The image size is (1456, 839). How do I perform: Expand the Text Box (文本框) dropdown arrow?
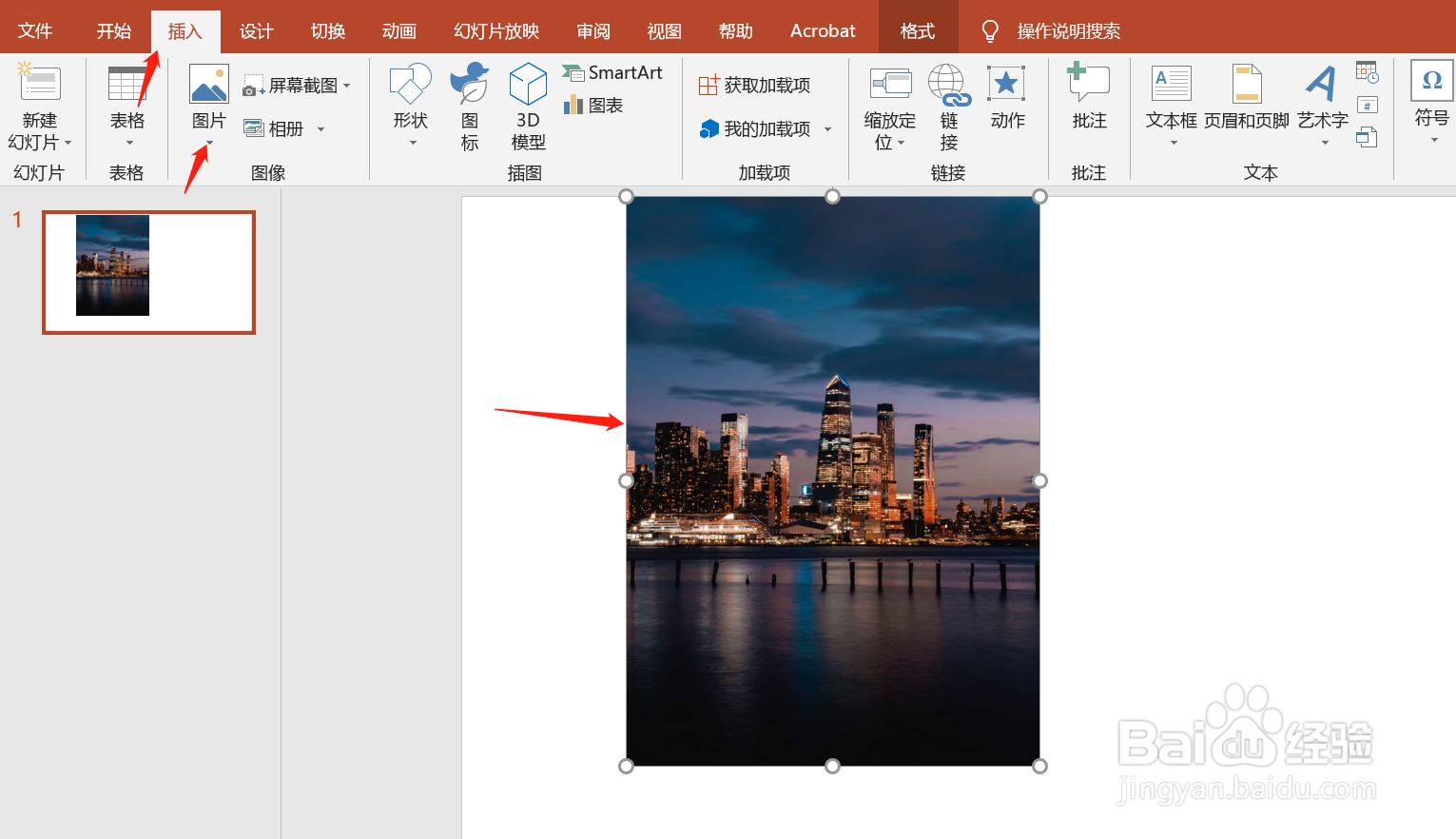tap(1174, 143)
